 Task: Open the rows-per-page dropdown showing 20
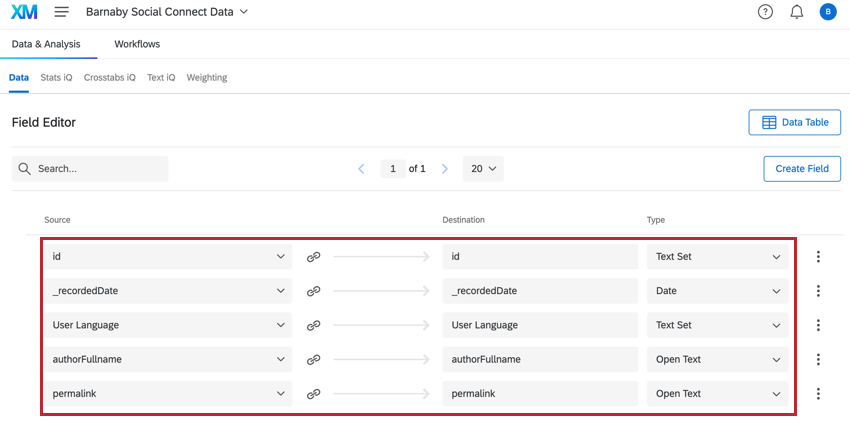[483, 169]
